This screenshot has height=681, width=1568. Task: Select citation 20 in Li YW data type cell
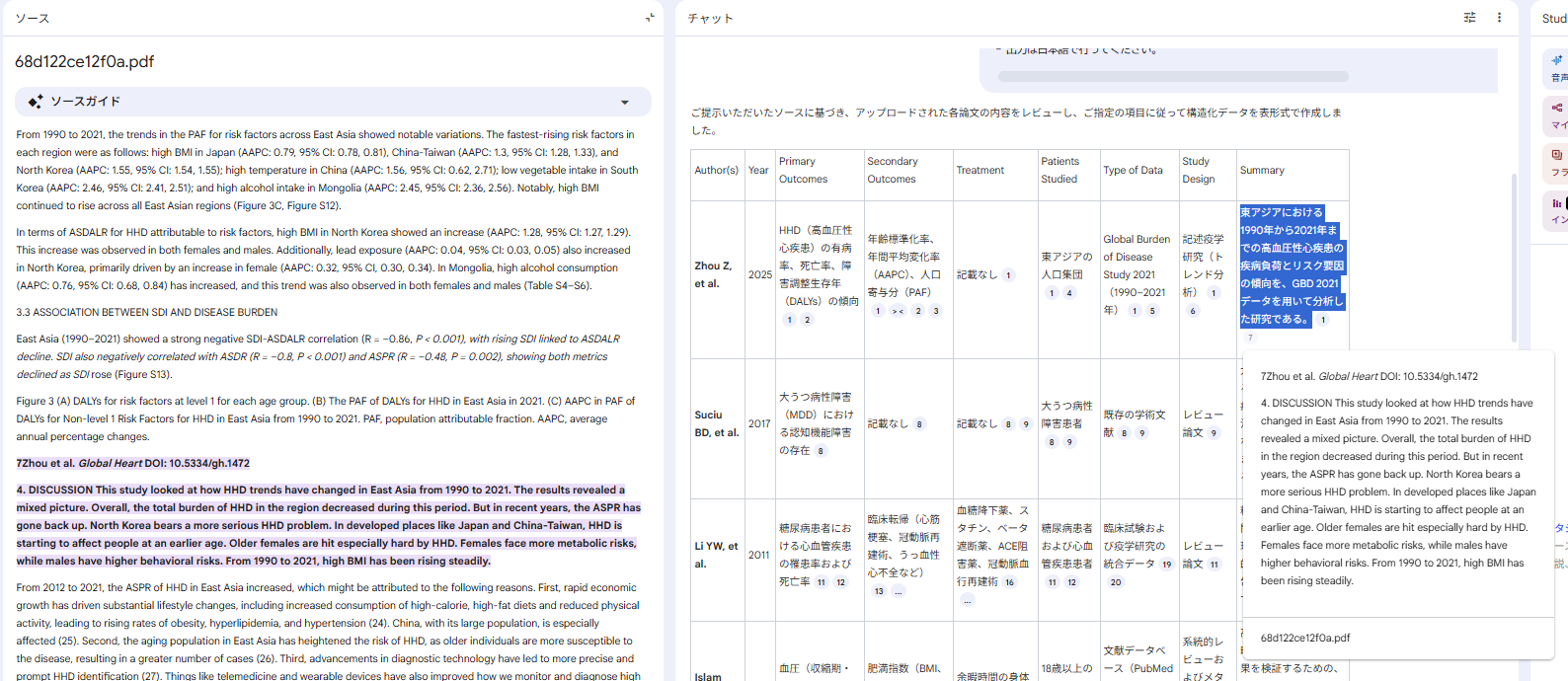click(x=1116, y=582)
